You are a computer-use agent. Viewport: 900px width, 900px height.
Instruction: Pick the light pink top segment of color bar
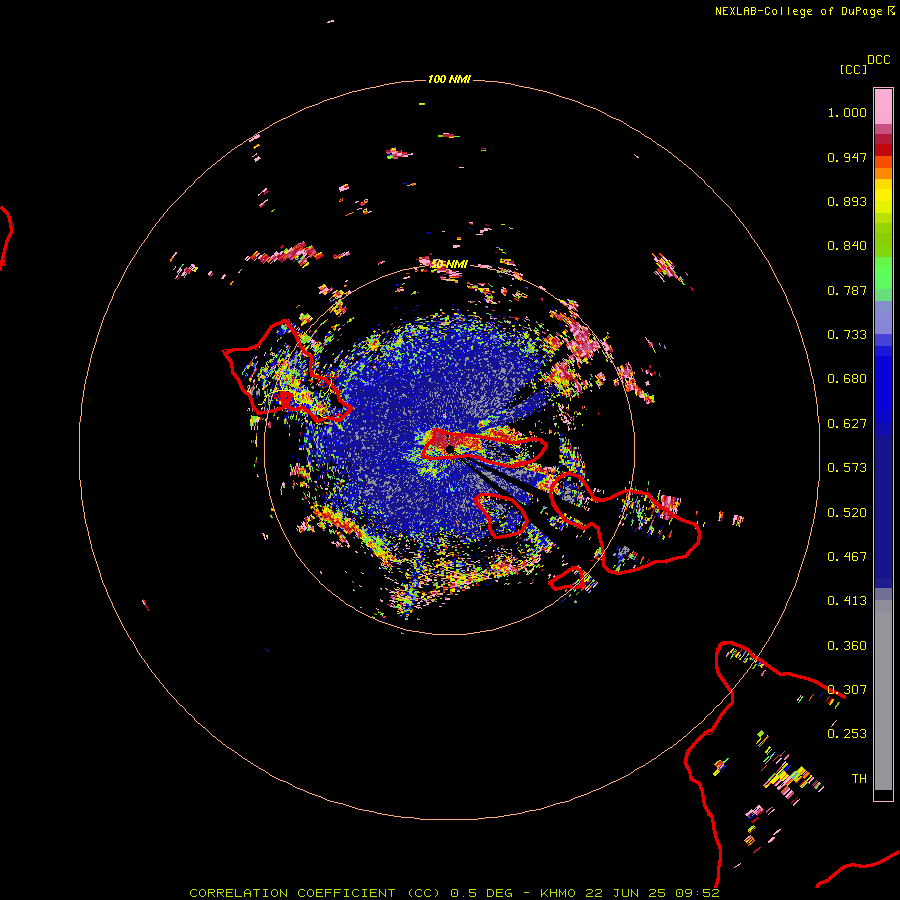click(x=883, y=106)
